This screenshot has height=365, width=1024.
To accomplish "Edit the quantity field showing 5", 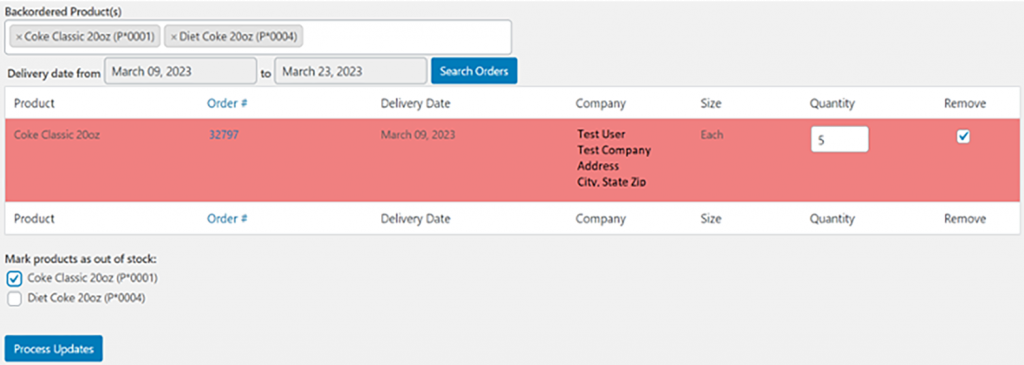I will [840, 139].
